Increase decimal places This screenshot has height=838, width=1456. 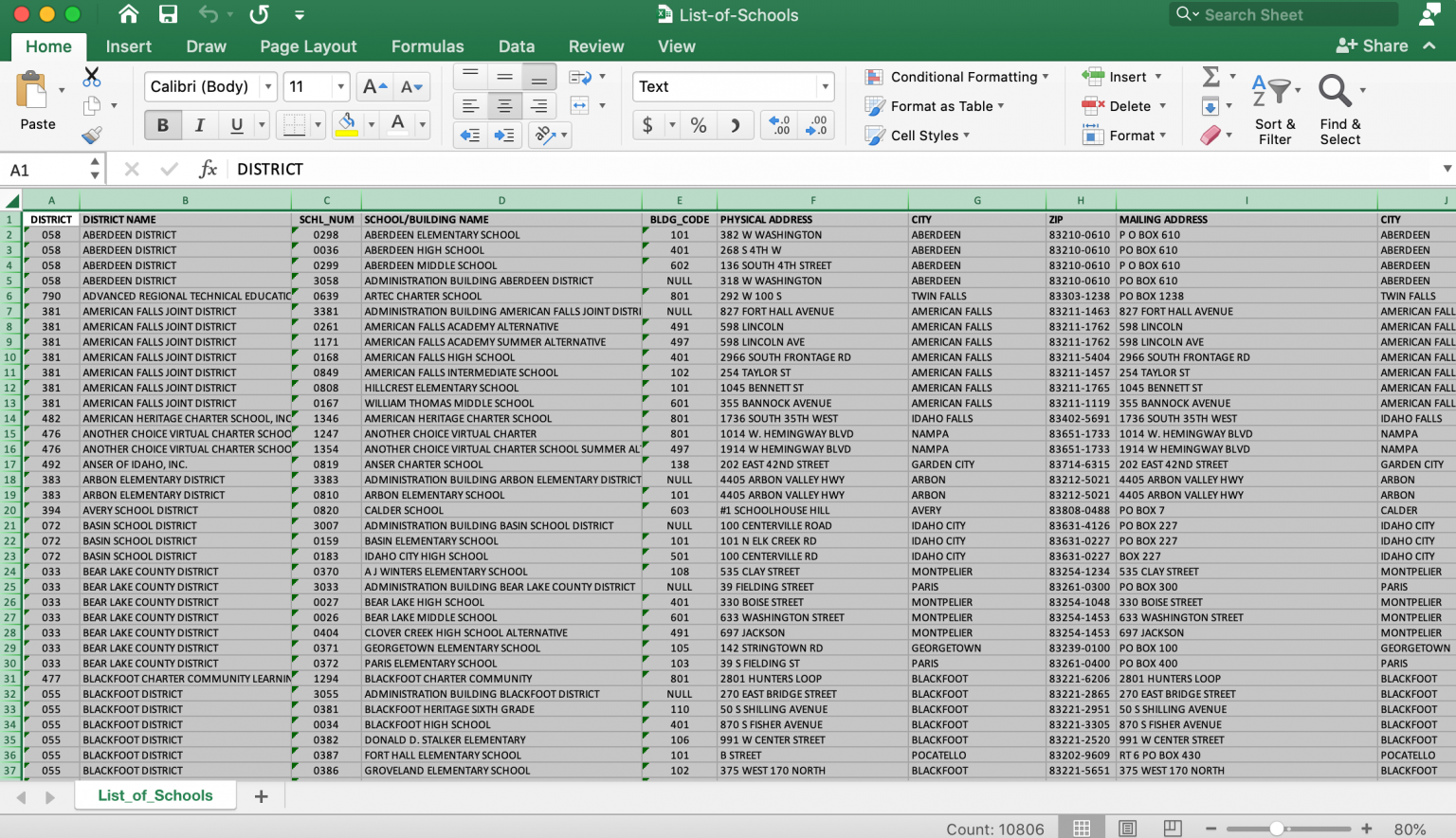point(778,124)
